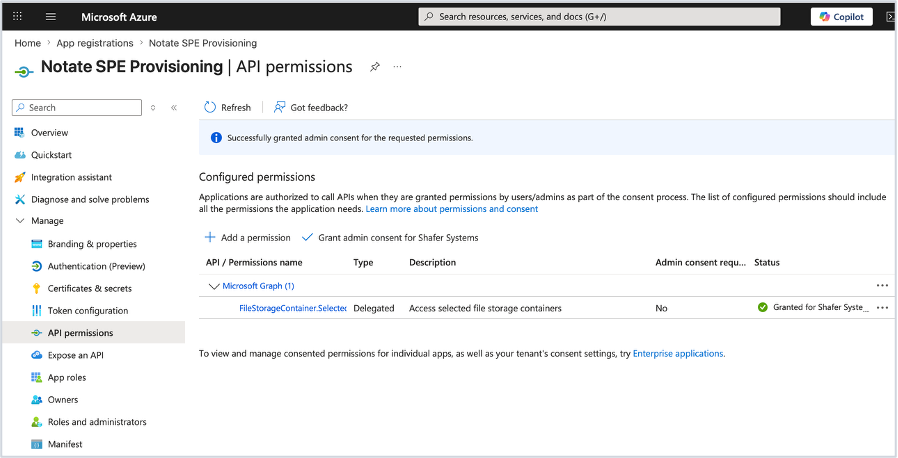Viewport: 898px width, 458px height.
Task: Click the search resources and services box
Action: (599, 17)
